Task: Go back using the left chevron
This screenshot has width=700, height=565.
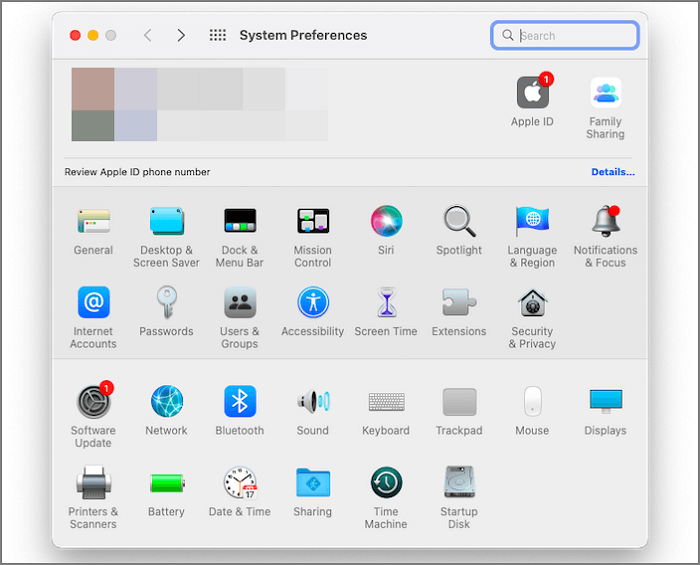Action: tap(148, 35)
